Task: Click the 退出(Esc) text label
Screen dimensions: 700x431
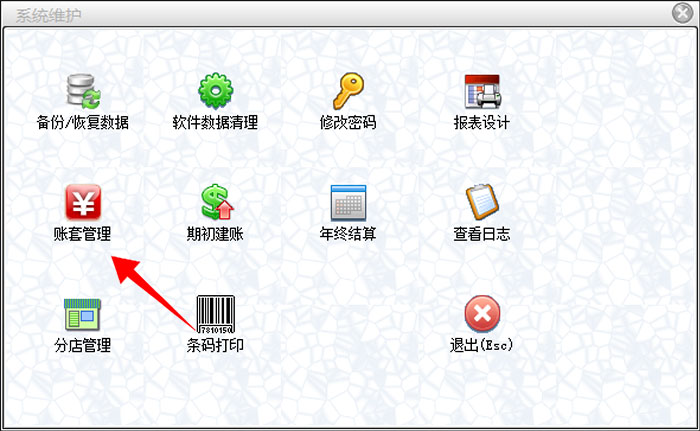Action: coord(482,345)
